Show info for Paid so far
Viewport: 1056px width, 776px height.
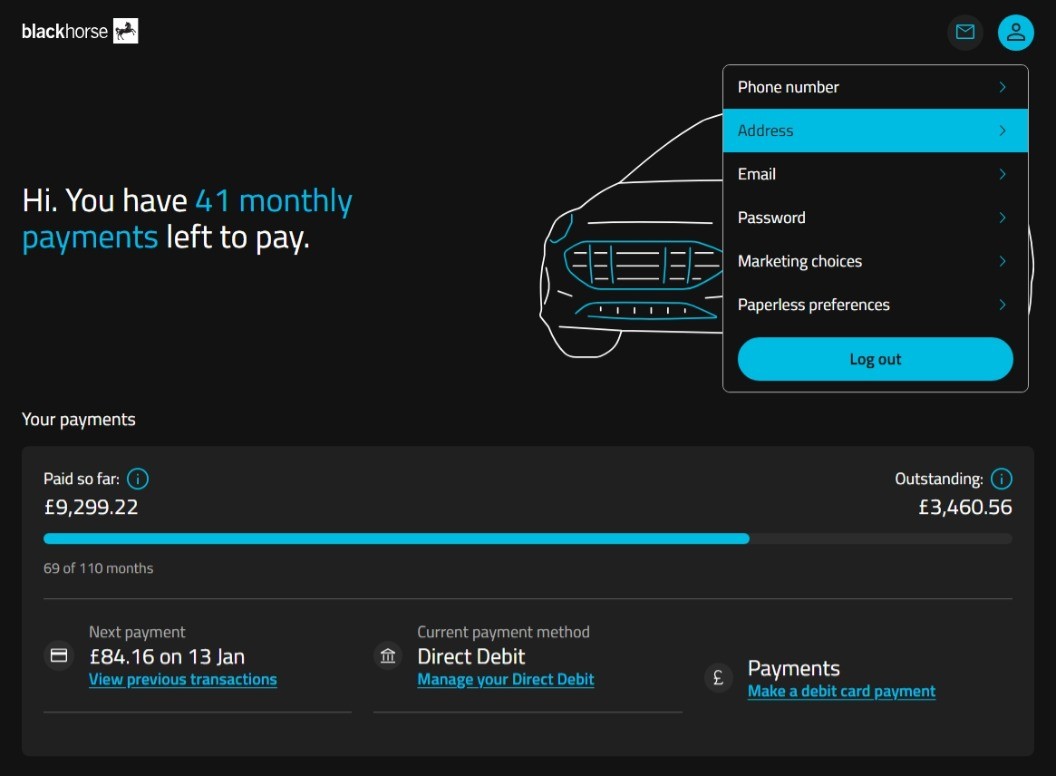[138, 479]
